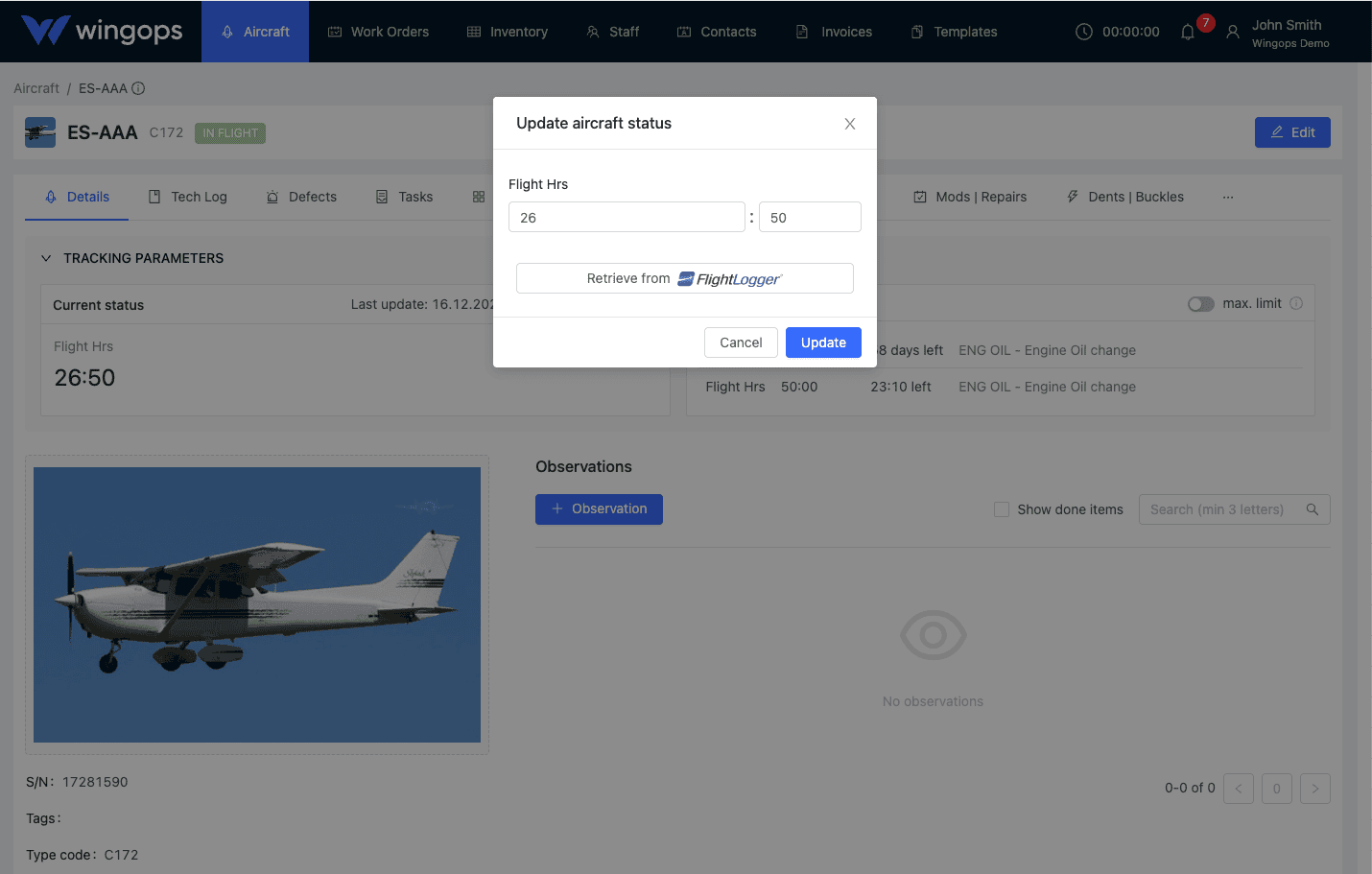
Task: Enable the max. limit toggle
Action: [x=1200, y=303]
